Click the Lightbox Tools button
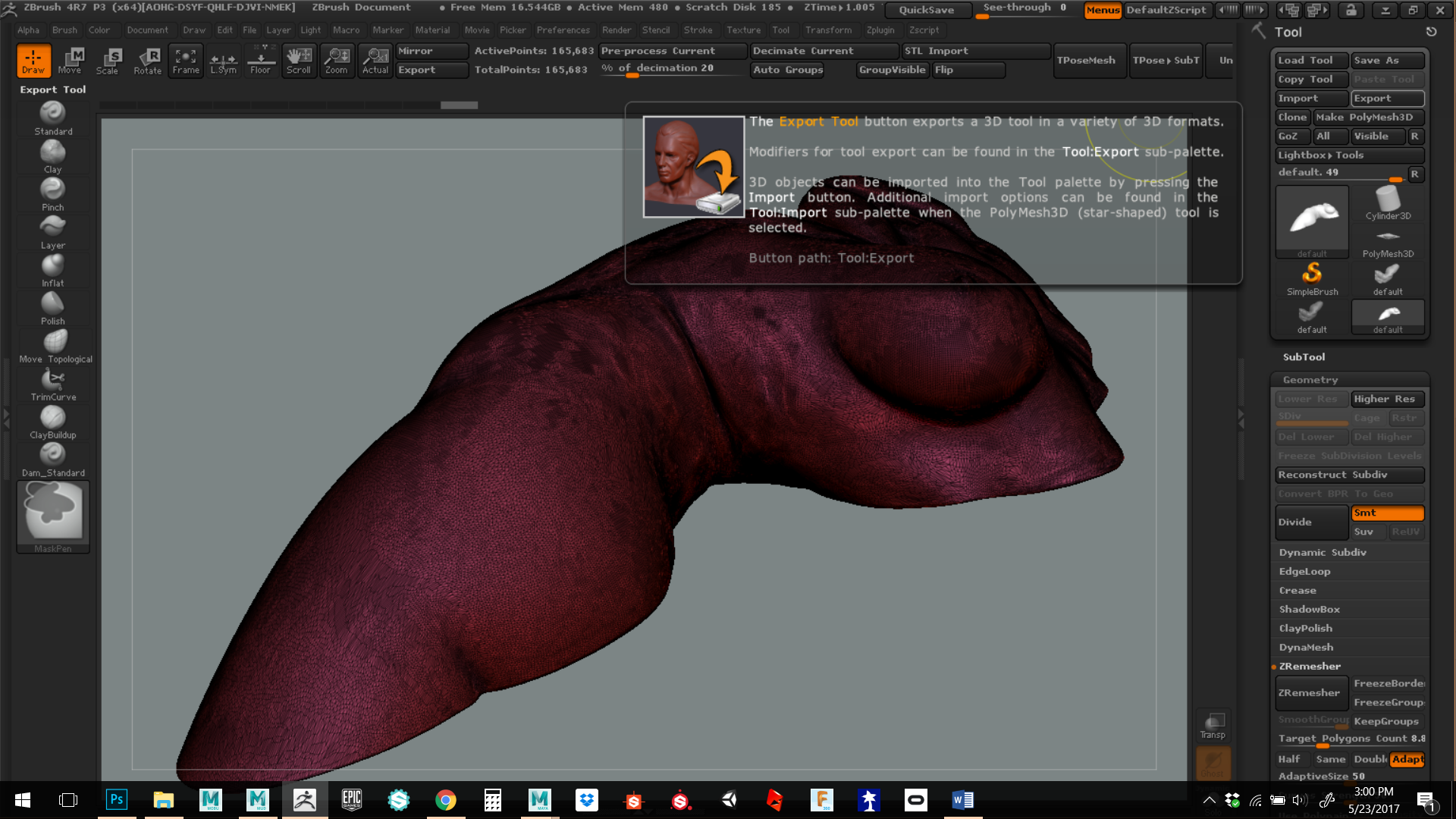The width and height of the screenshot is (1456, 819). click(x=1350, y=155)
